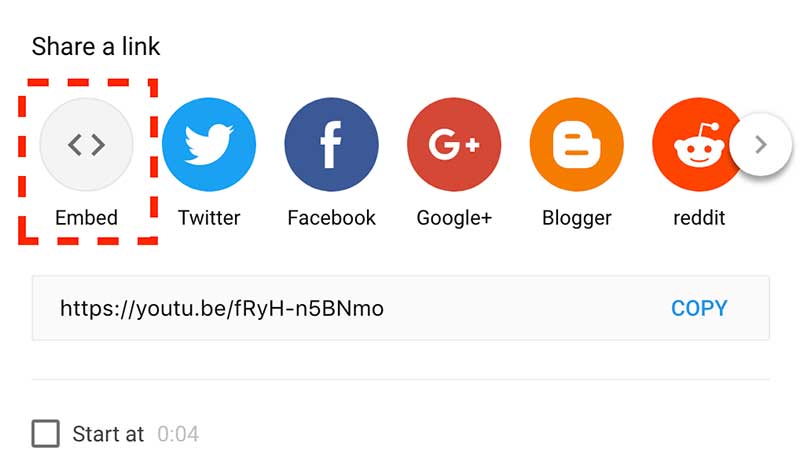Viewport: 800px width, 476px height.
Task: Click the 'Start at' label text
Action: [108, 434]
